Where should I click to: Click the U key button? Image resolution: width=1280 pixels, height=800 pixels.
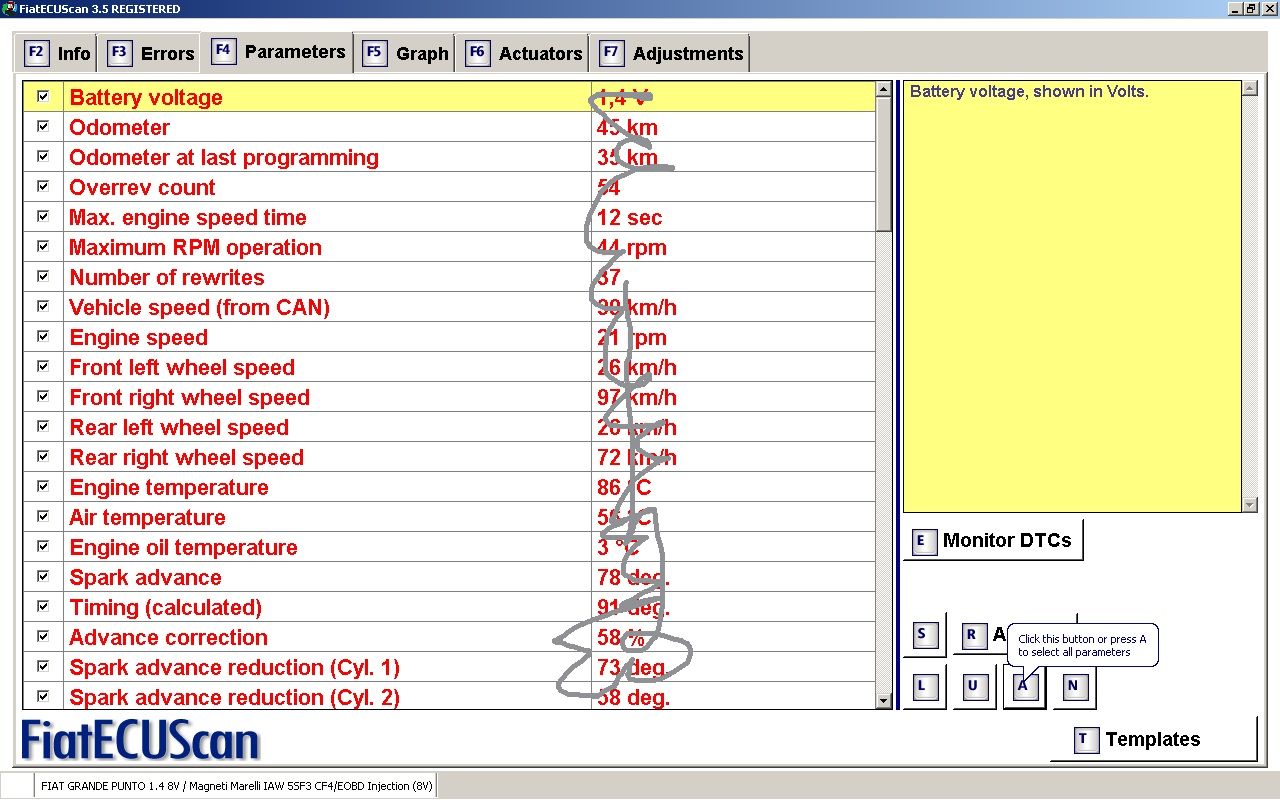tap(973, 687)
